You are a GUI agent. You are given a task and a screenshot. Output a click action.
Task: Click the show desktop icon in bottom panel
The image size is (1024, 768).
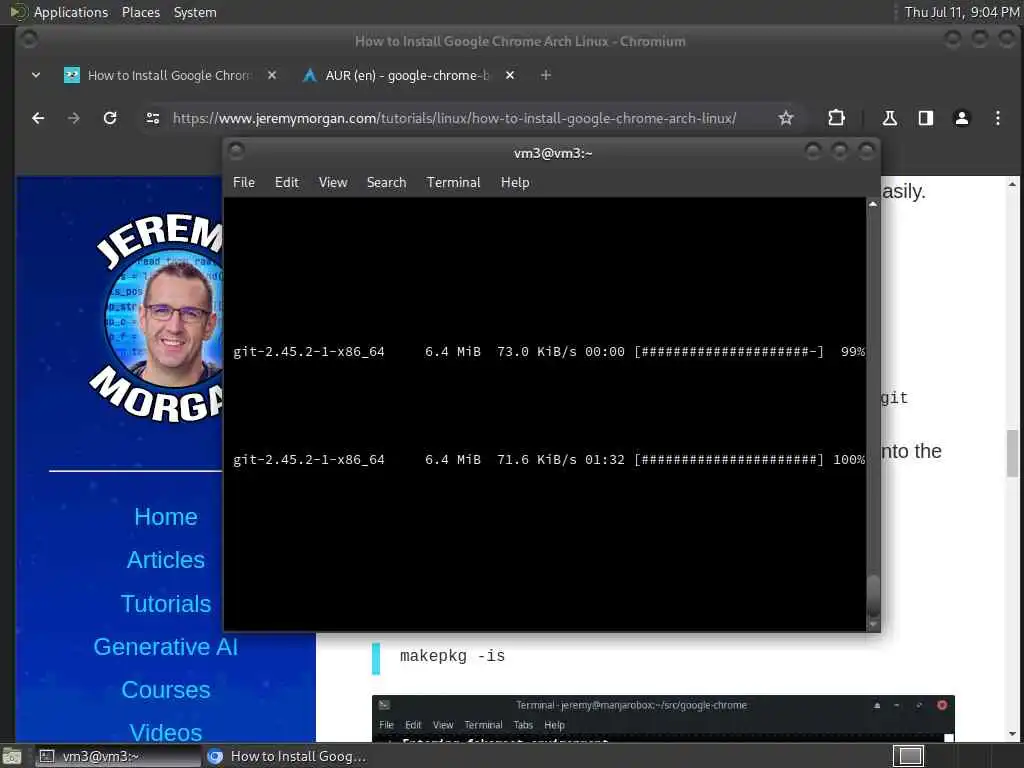[11, 756]
